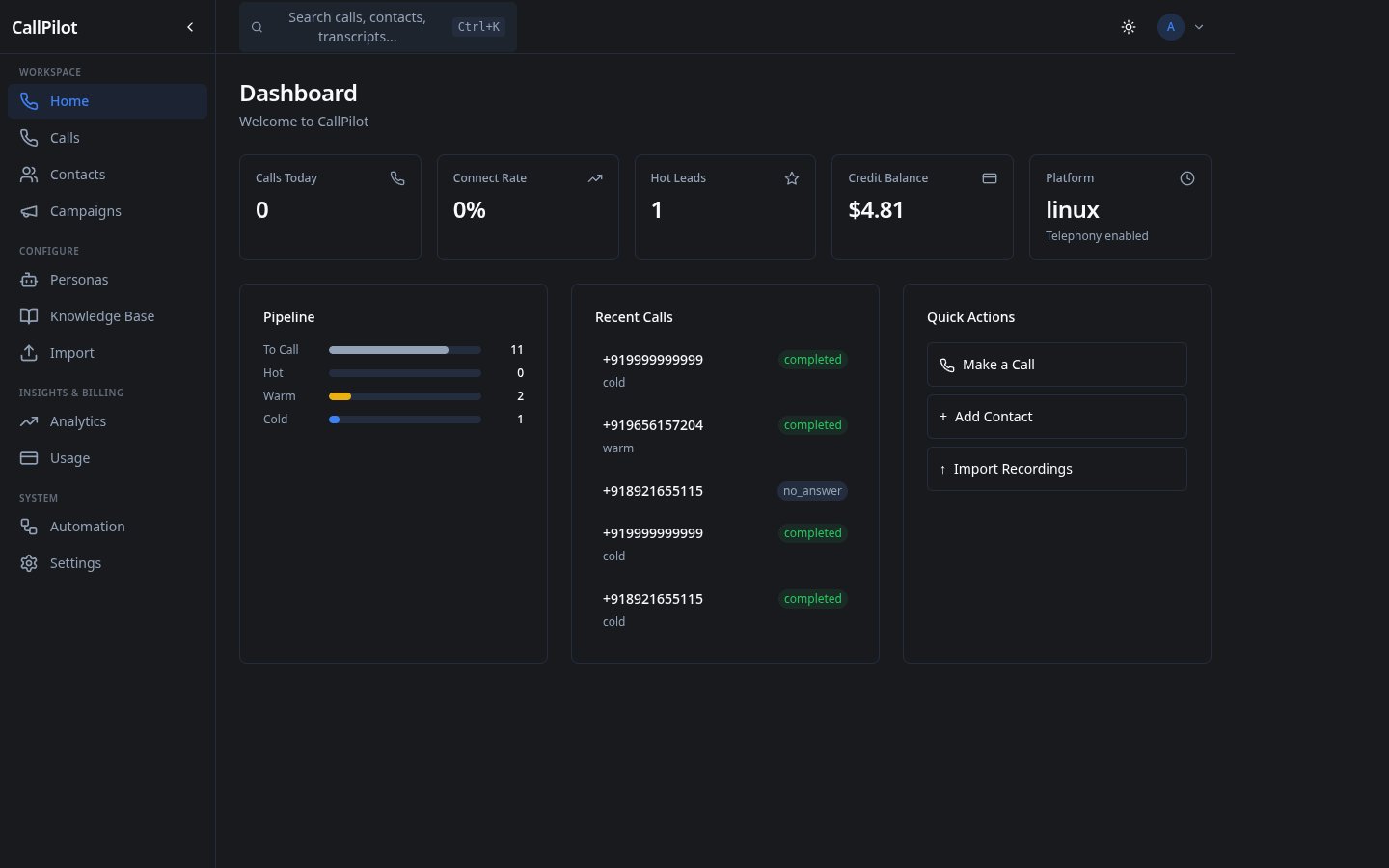Click the linux platform value
Viewport: 1389px width, 868px height.
1073,210
